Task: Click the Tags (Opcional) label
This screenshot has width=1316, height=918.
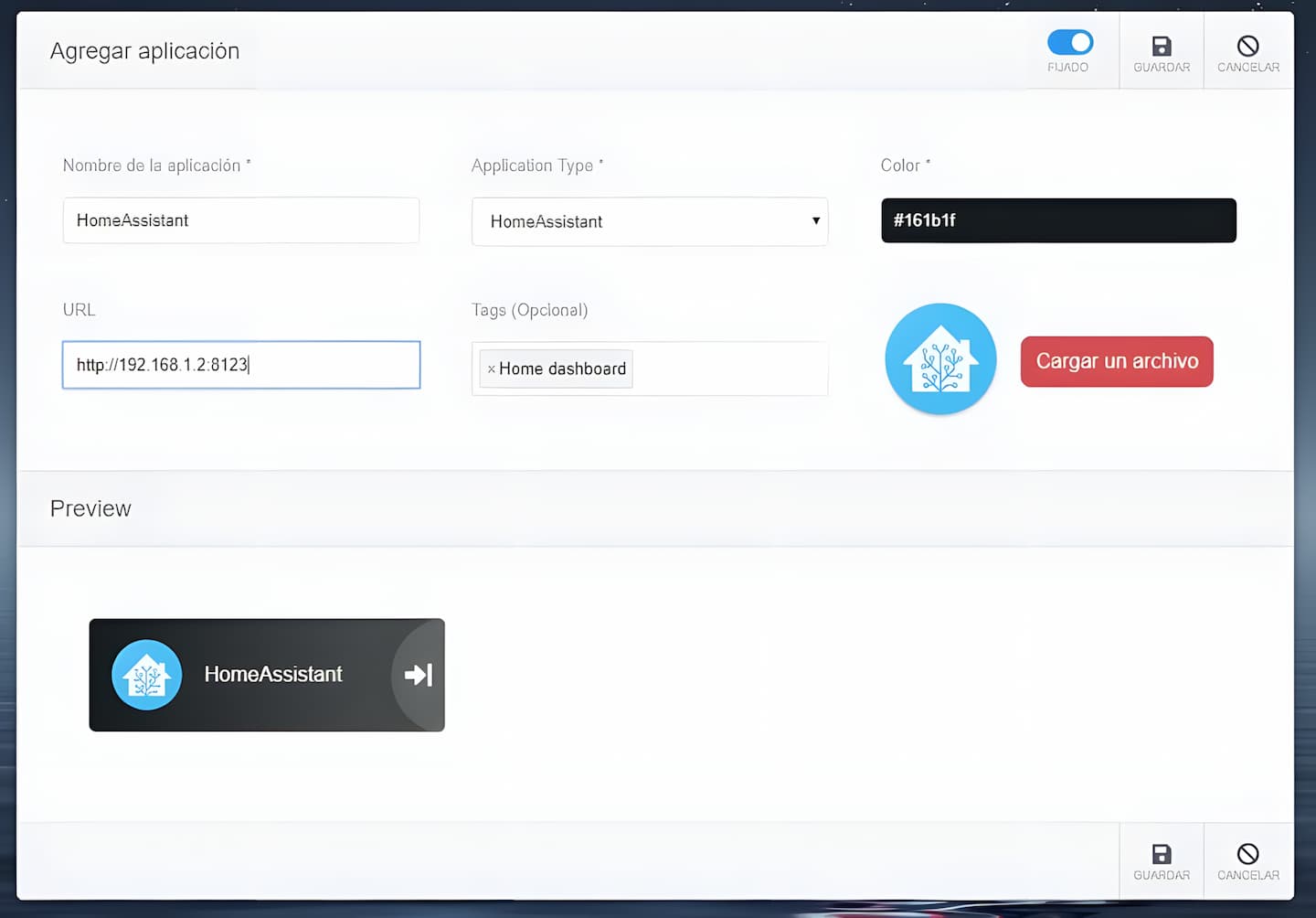Action: tap(529, 310)
